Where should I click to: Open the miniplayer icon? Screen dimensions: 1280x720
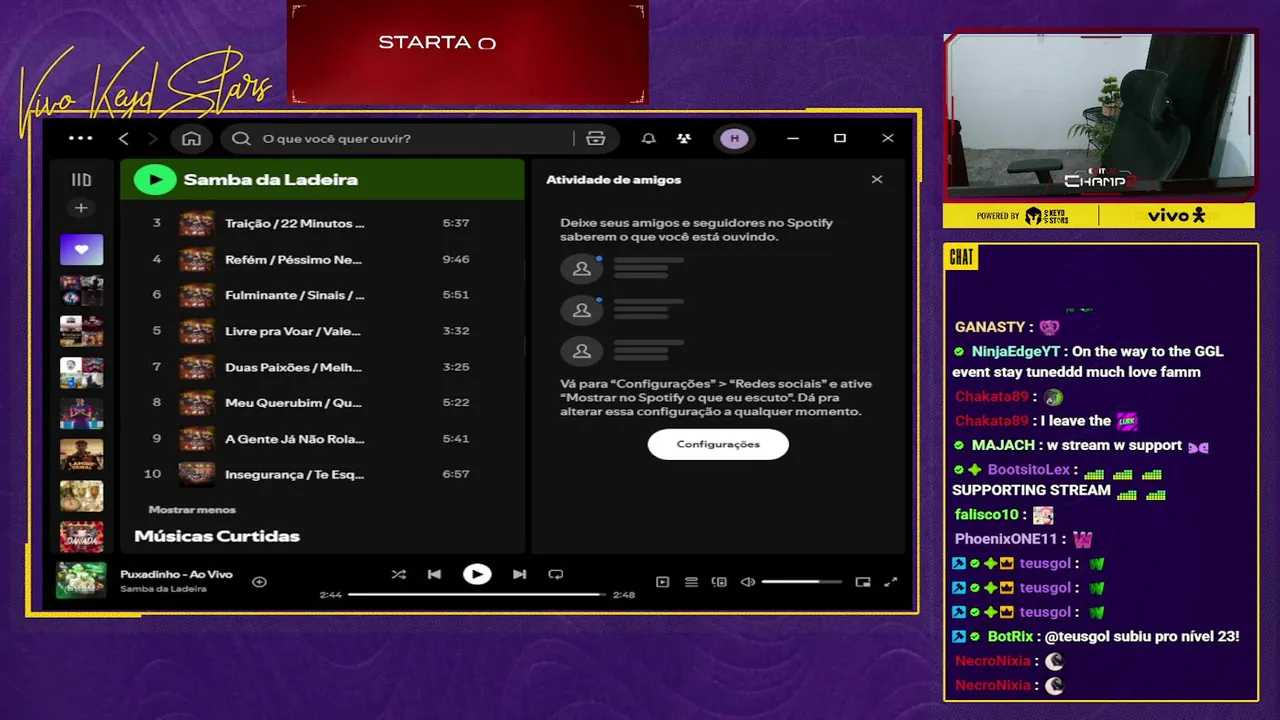[863, 582]
